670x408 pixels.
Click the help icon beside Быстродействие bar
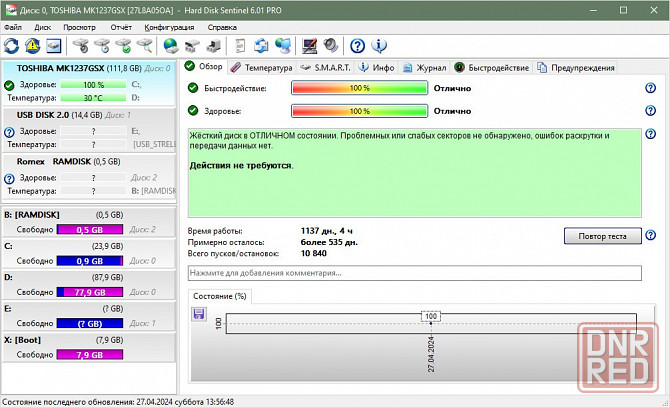click(x=650, y=88)
